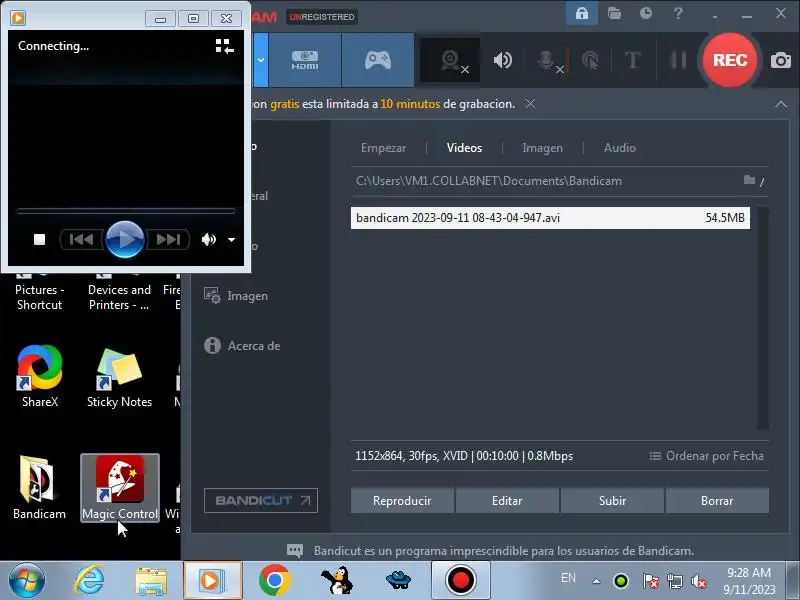Switch to the Empezar tab
This screenshot has width=800, height=600.
point(383,148)
